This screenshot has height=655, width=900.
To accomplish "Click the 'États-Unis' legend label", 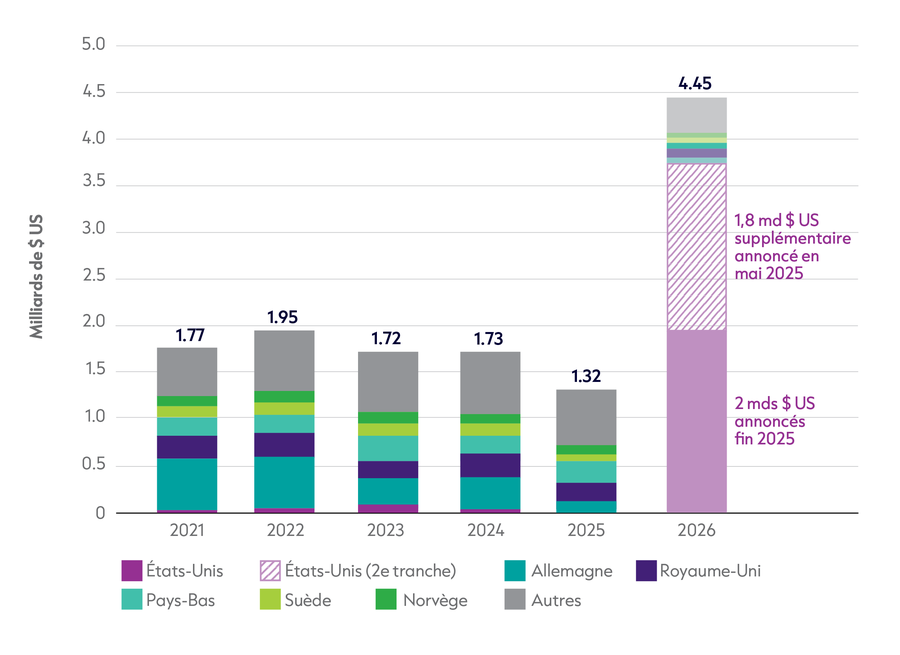I will click(184, 571).
